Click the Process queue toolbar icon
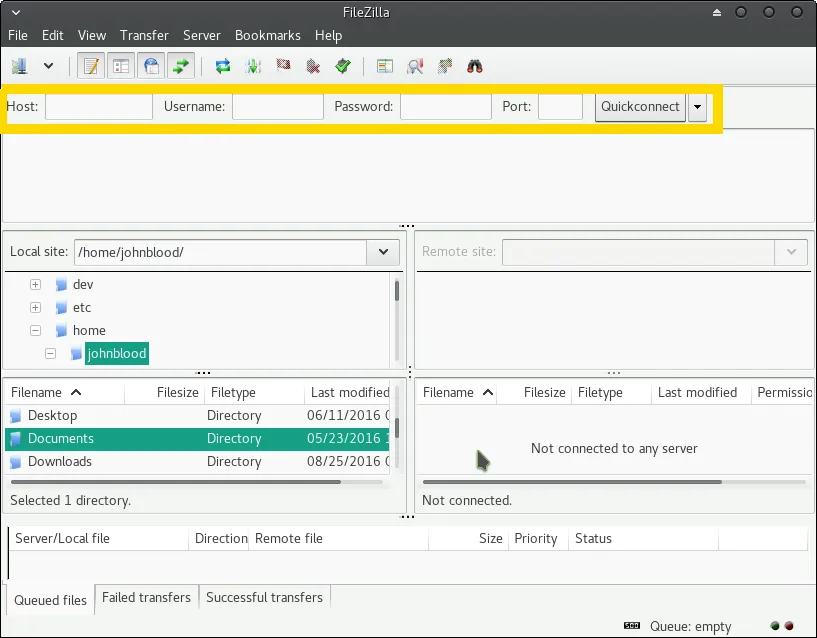The height and width of the screenshot is (638, 817). click(253, 67)
